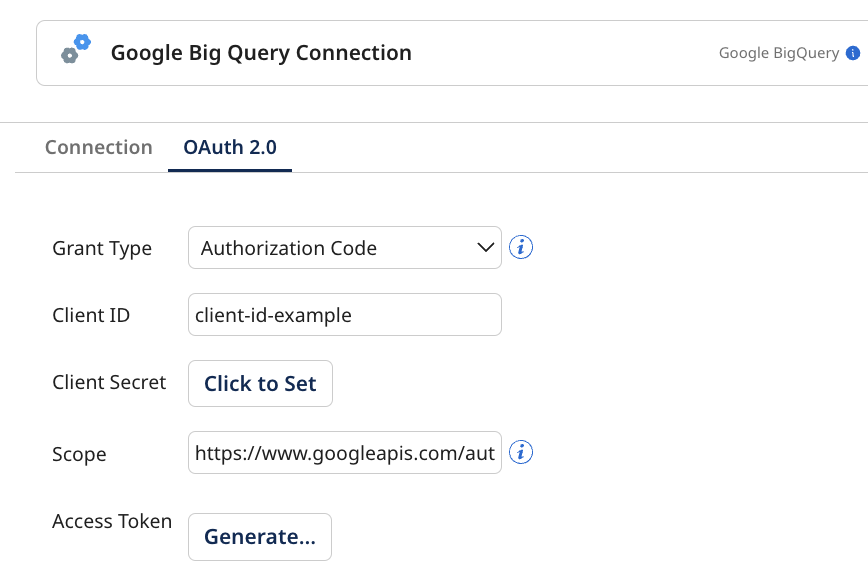
Task: Set the Client Secret via Click to Set
Action: [260, 383]
